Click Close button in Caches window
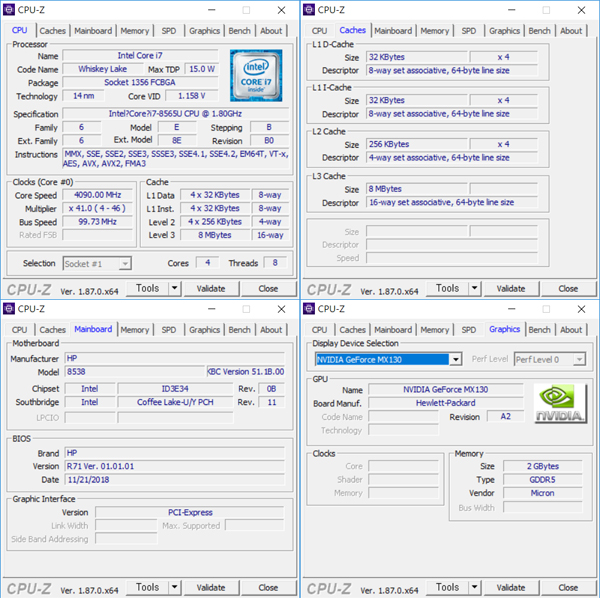This screenshot has height=598, width=600. [568, 289]
